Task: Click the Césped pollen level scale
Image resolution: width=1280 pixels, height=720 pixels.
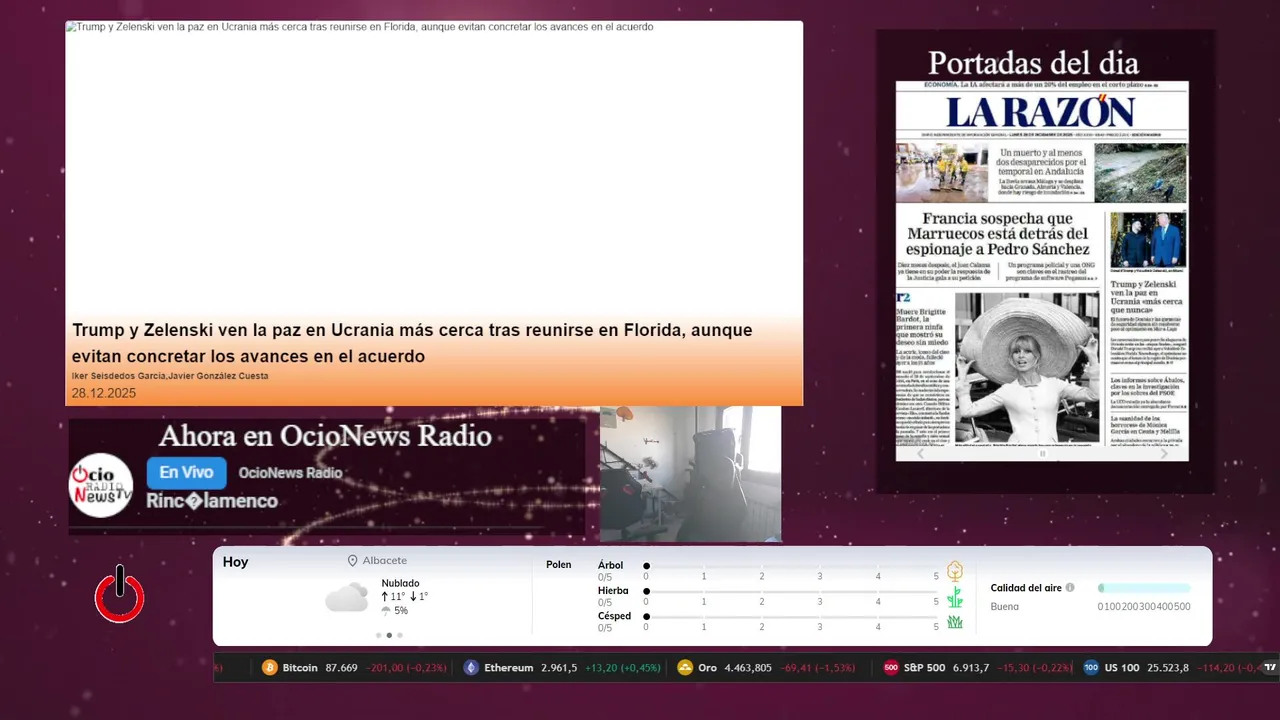Action: 792,622
